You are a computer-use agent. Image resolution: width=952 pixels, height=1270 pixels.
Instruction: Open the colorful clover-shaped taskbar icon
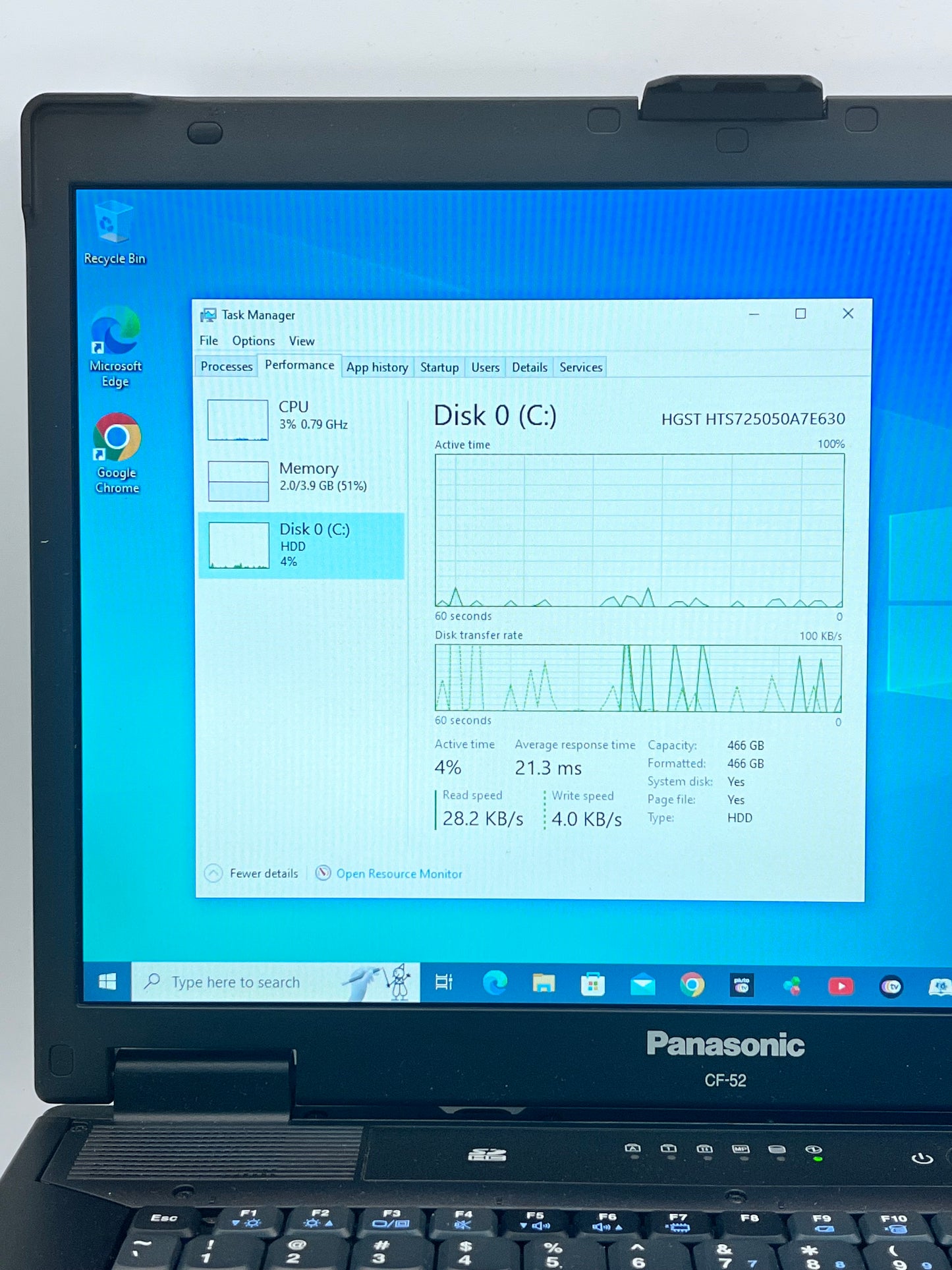pyautogui.click(x=792, y=986)
